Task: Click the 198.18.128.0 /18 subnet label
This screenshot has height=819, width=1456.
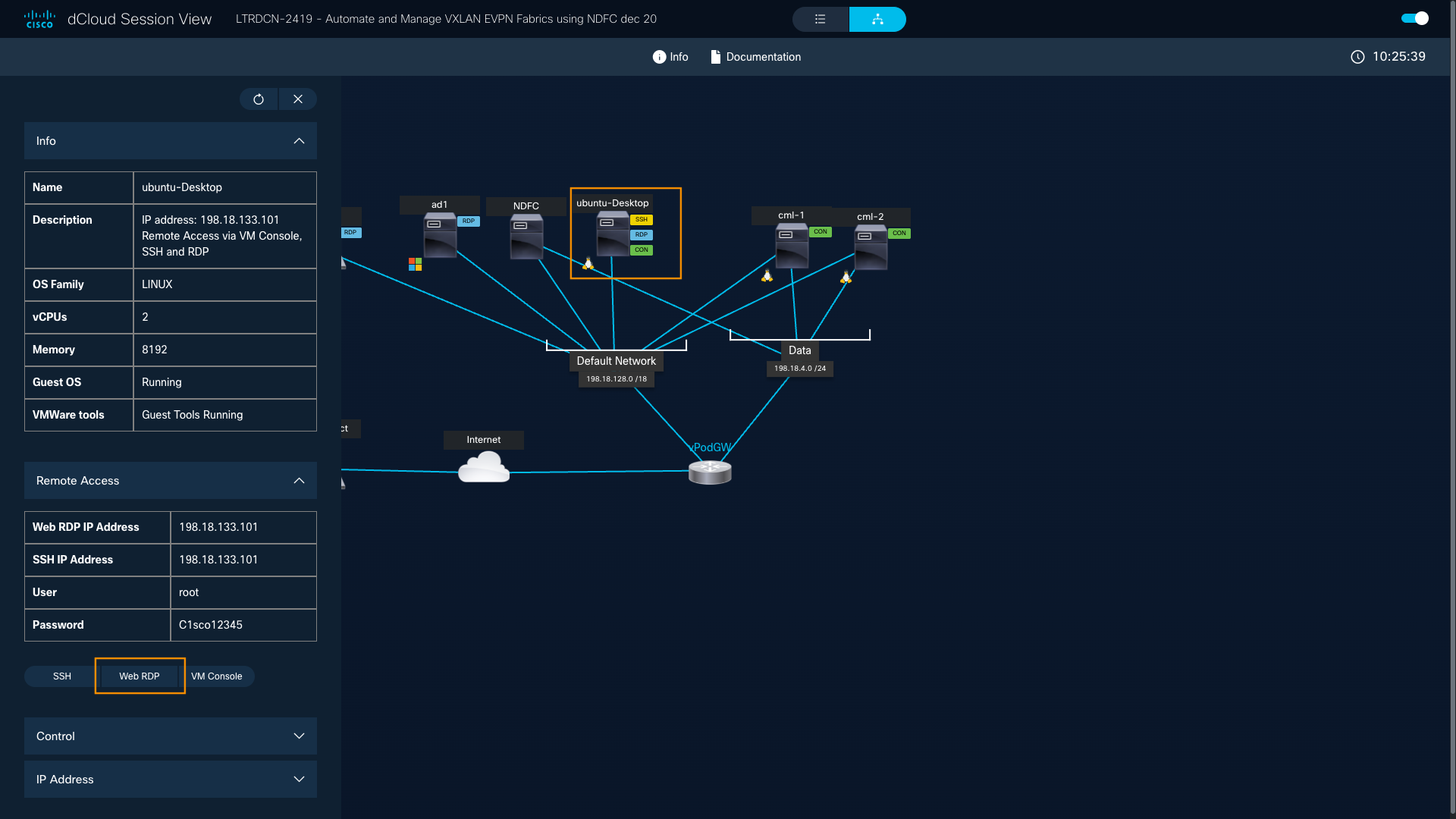Action: point(617,379)
